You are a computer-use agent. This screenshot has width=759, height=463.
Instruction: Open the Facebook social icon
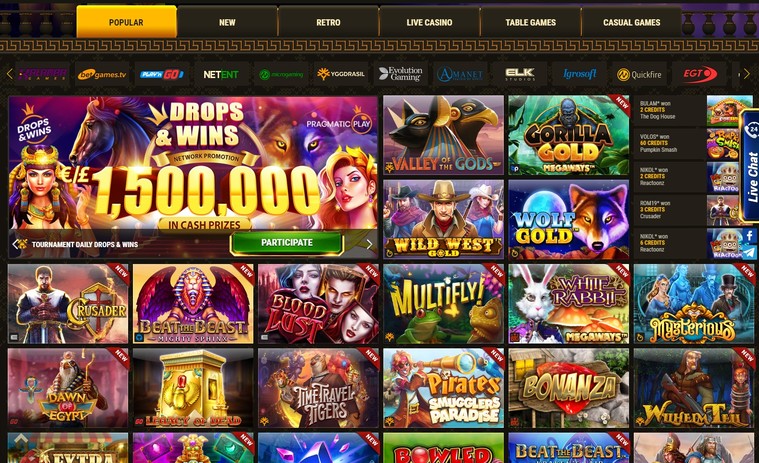click(750, 236)
